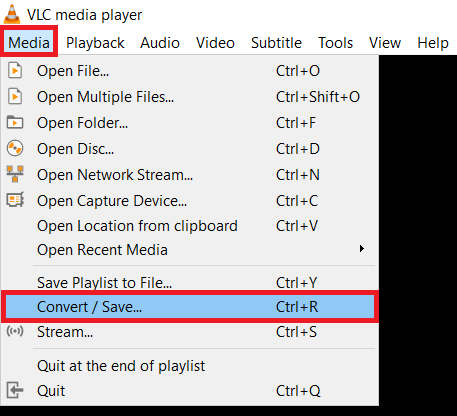Open the Help menu
Image resolution: width=457 pixels, height=416 pixels.
(433, 43)
